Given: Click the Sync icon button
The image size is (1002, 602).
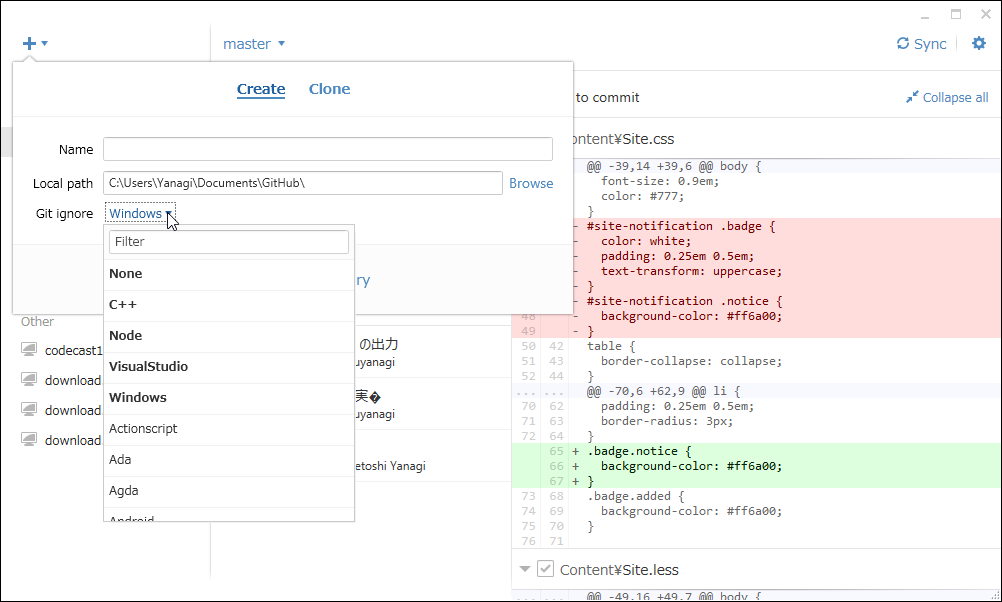Looking at the screenshot, I should tap(903, 43).
